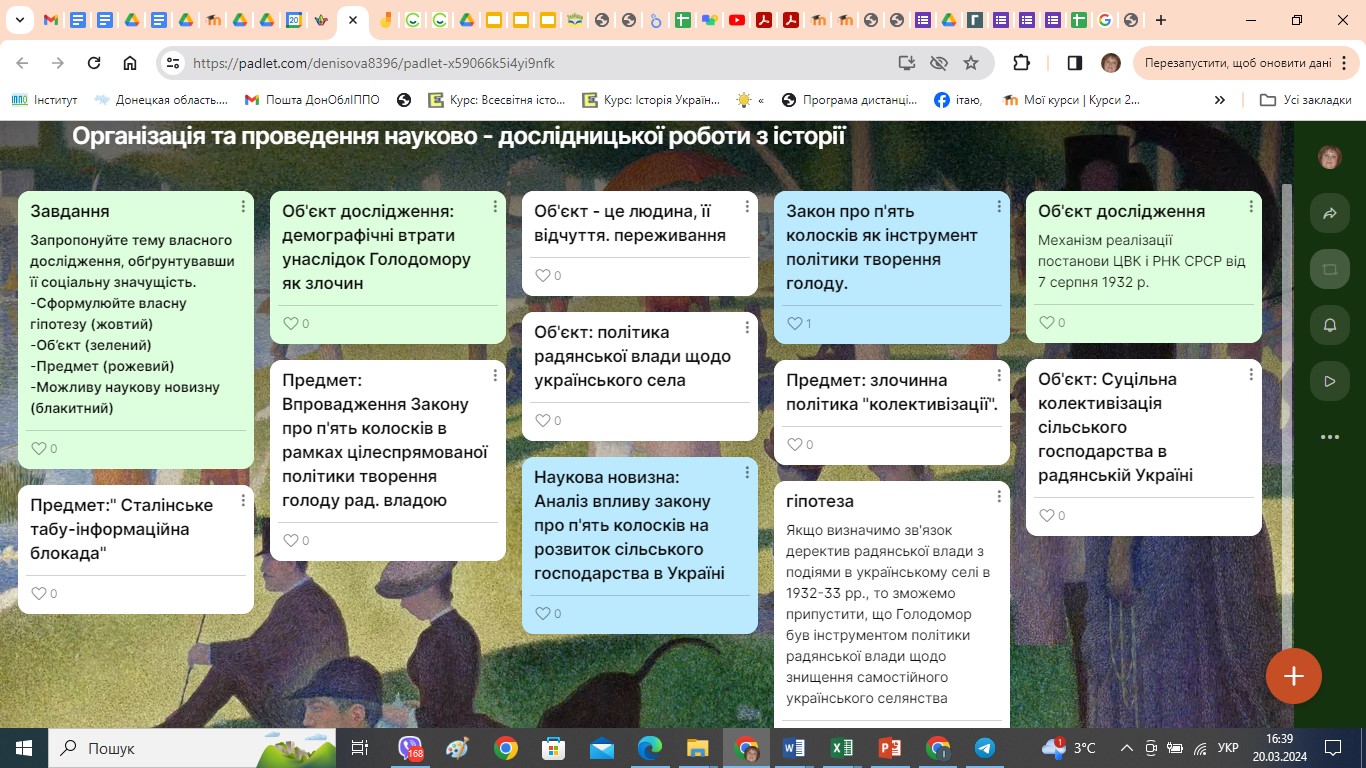Open PowerPoint from taskbar
Viewport: 1366px width, 768px height.
coord(890,748)
